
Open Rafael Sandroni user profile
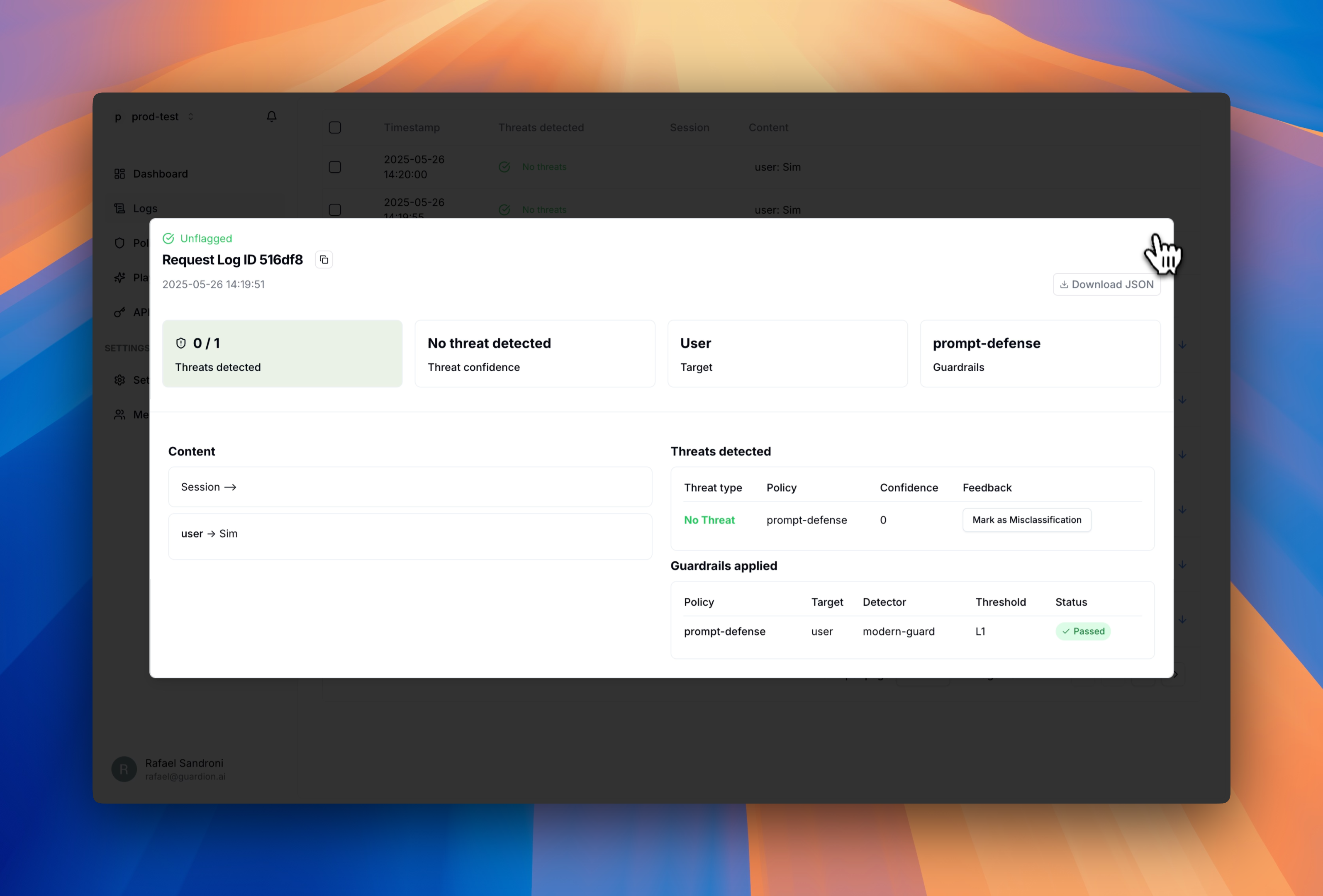point(184,769)
